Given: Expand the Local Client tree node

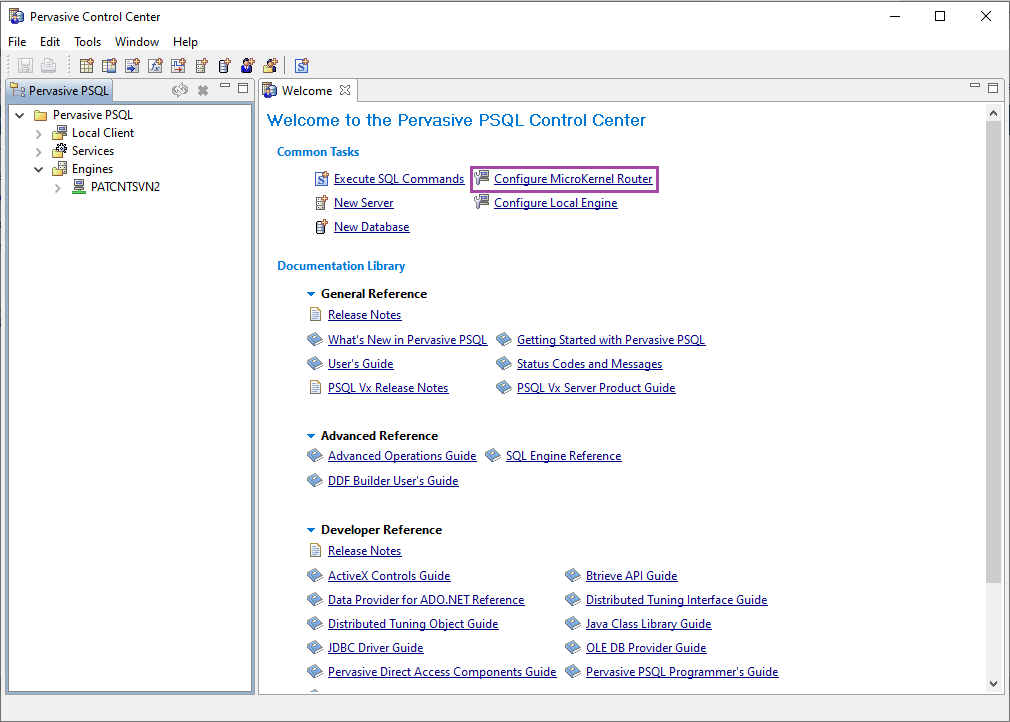Looking at the screenshot, I should [39, 134].
